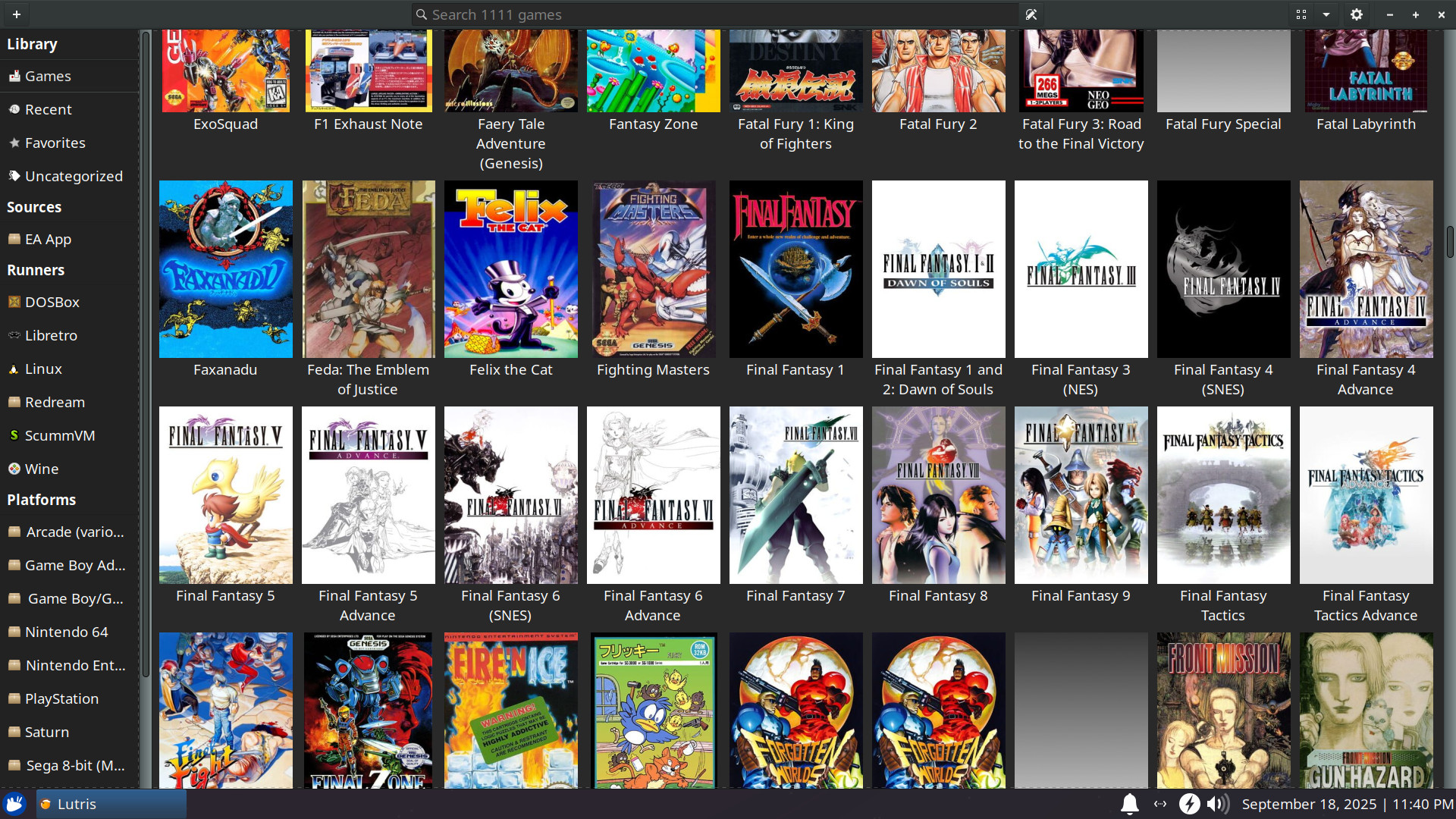Click the clear search text icon
Viewport: 1456px width, 819px height.
coord(1031,14)
